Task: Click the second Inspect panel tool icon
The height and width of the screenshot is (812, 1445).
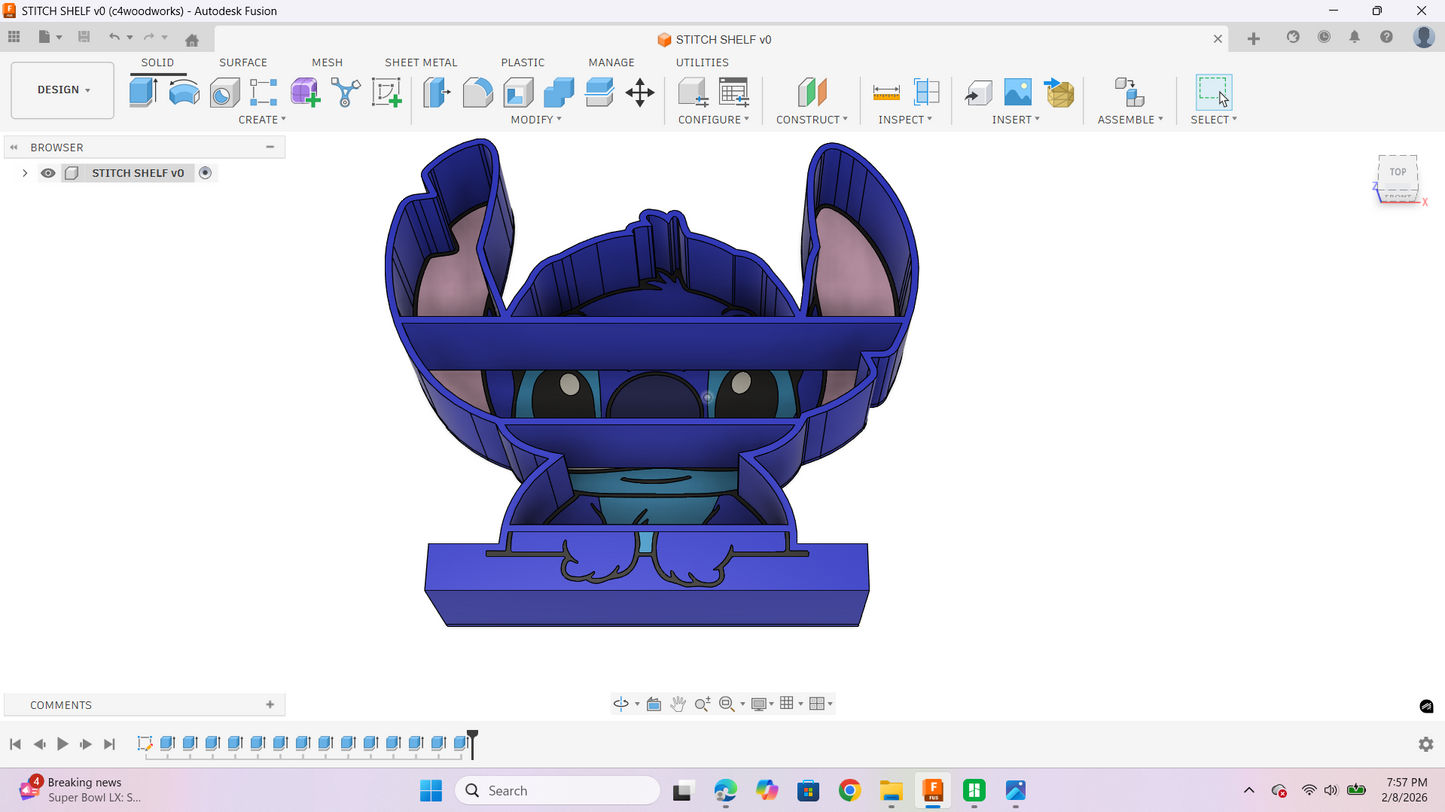Action: [927, 92]
